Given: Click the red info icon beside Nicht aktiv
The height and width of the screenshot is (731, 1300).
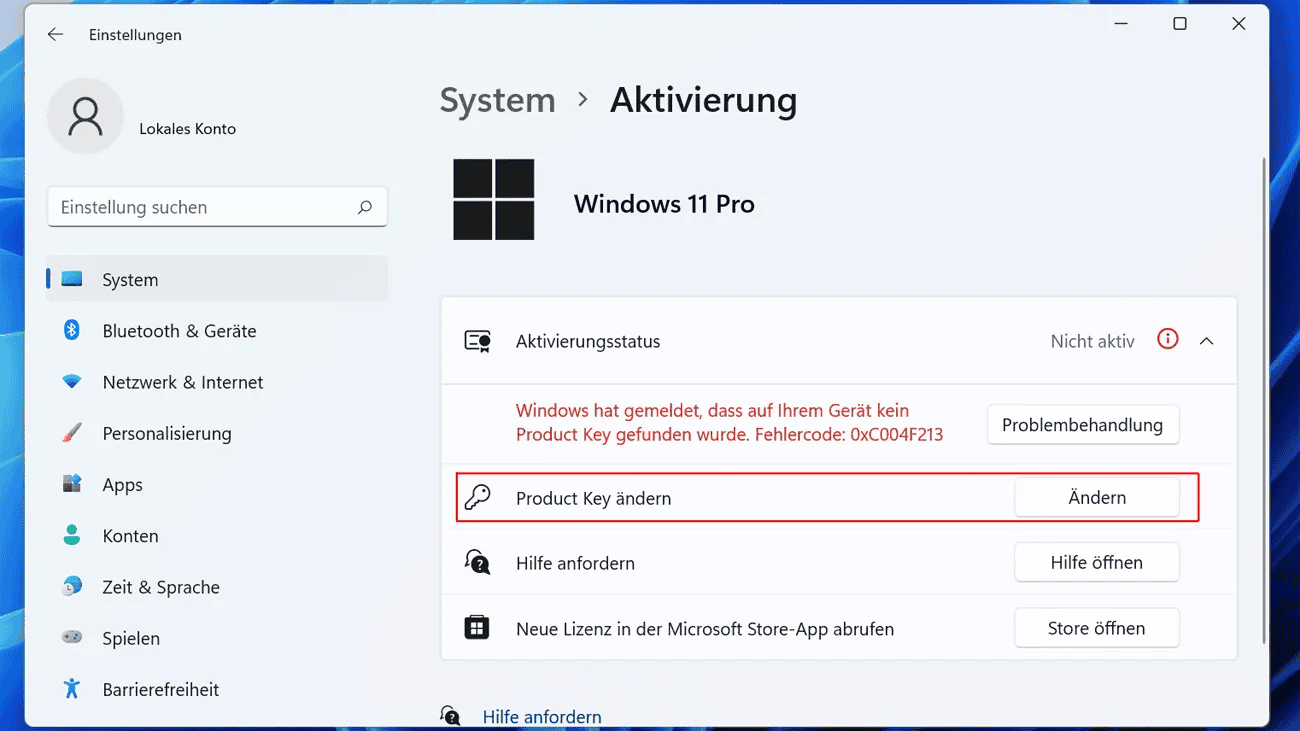Looking at the screenshot, I should coord(1167,340).
